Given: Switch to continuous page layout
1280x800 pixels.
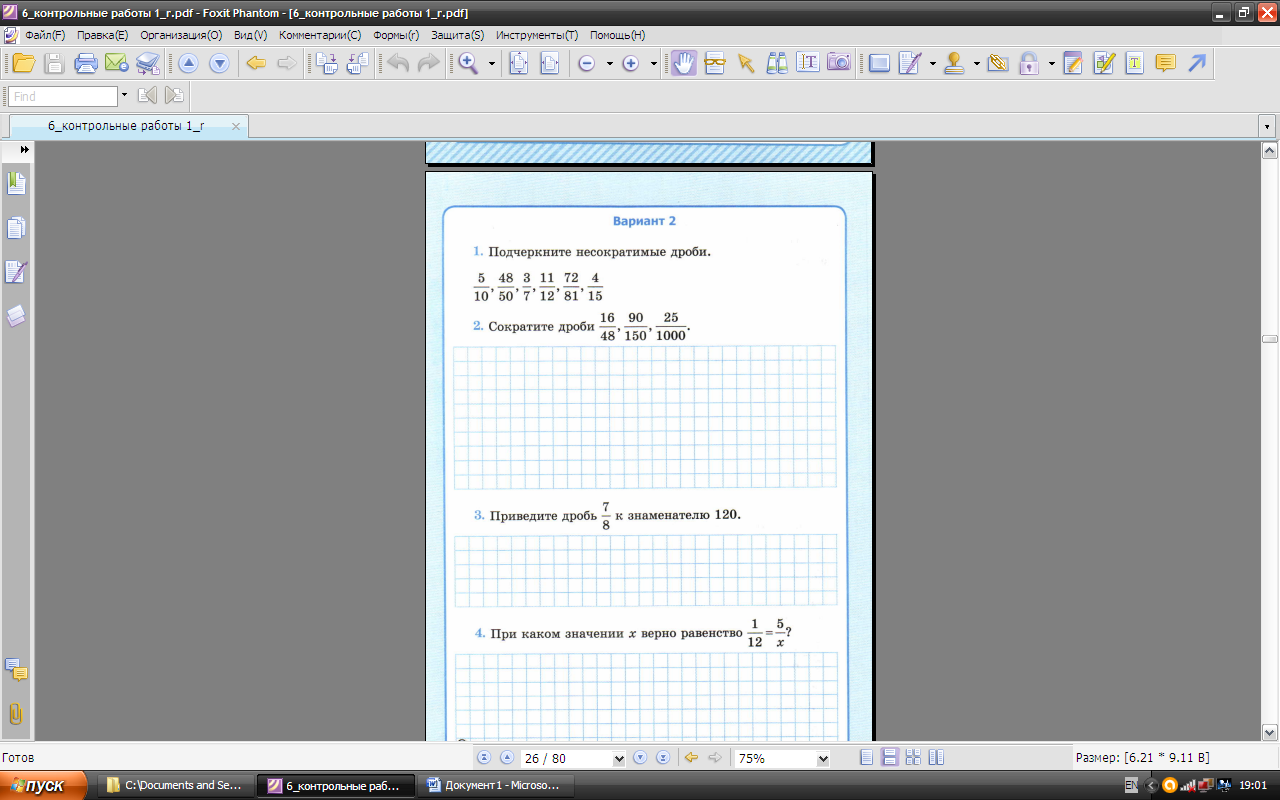Looking at the screenshot, I should tap(889, 758).
